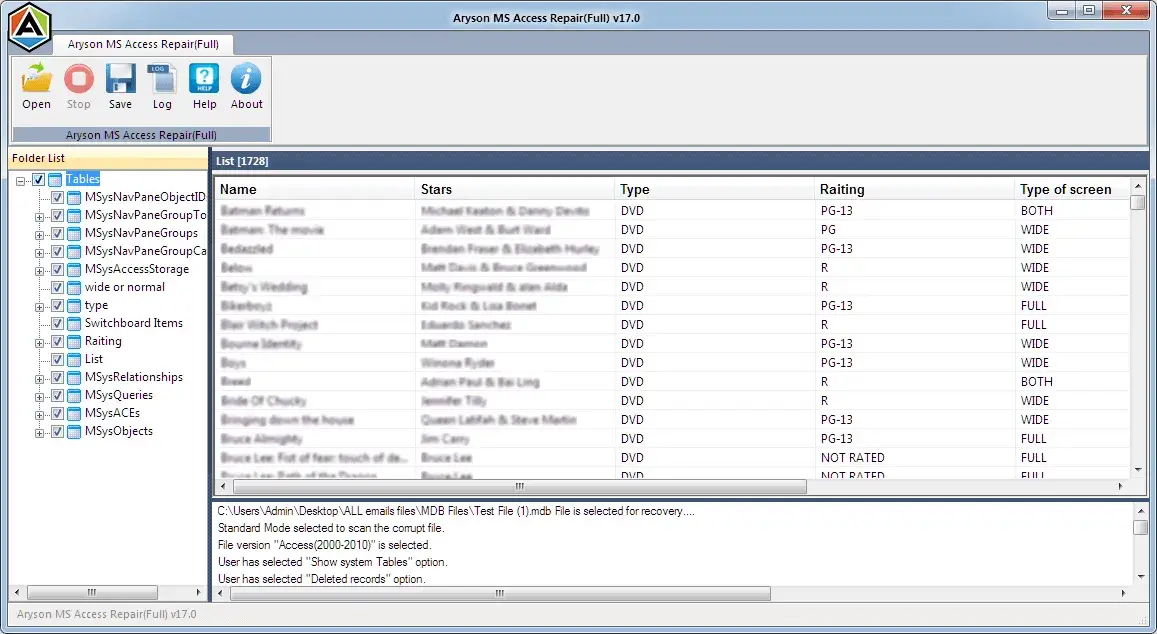Select the wide or normal table label
The height and width of the screenshot is (634, 1157).
(x=125, y=287)
